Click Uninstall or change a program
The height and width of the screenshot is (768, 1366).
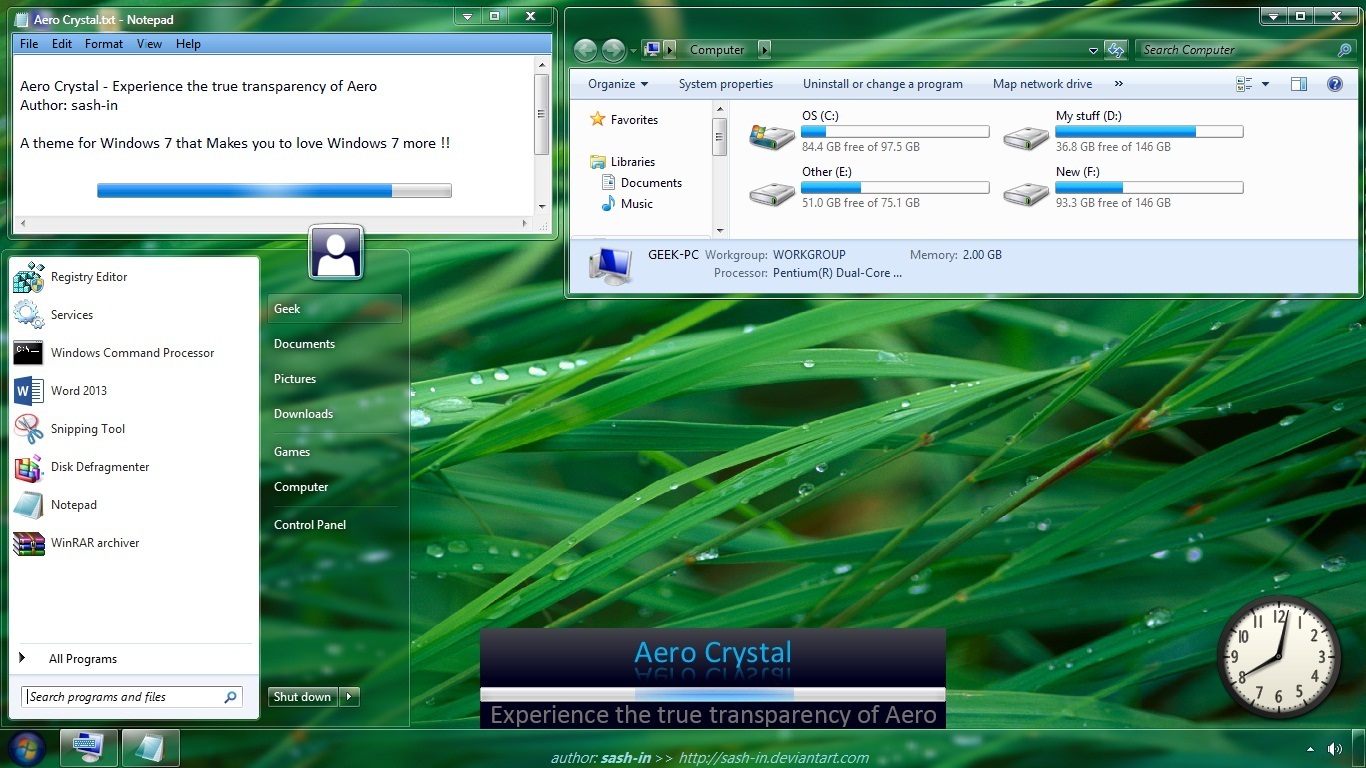pos(883,84)
